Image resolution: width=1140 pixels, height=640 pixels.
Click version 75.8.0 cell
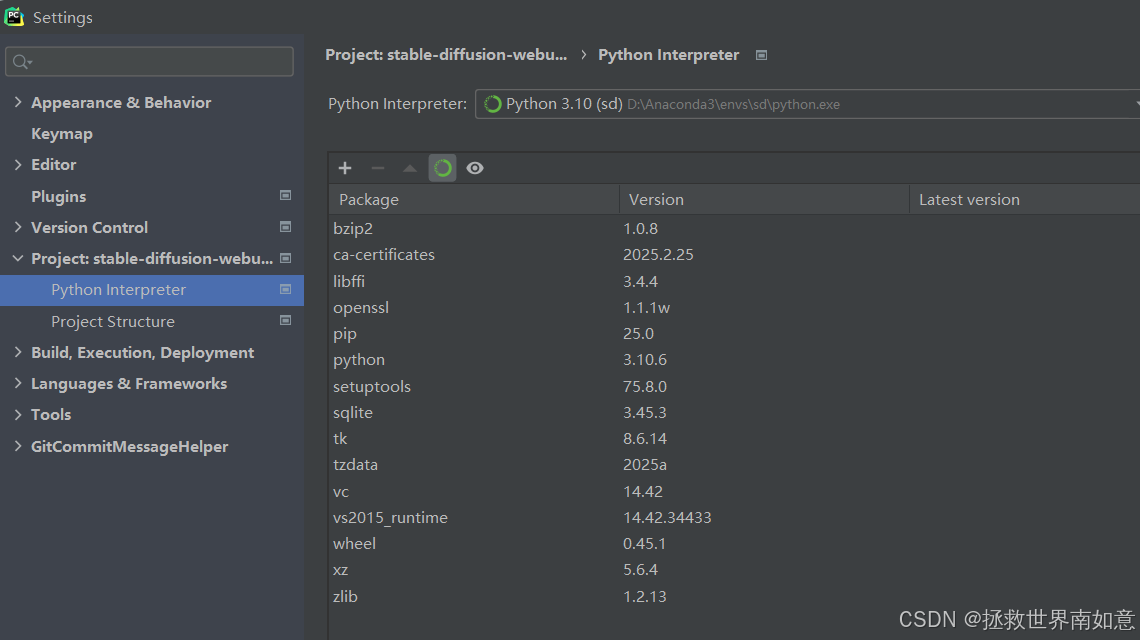tap(645, 386)
